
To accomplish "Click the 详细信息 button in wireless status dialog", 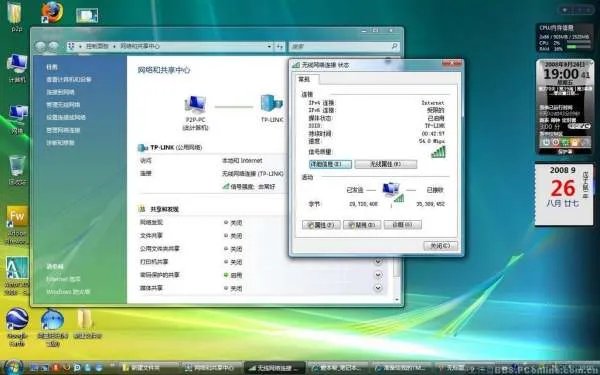I will pos(330,164).
